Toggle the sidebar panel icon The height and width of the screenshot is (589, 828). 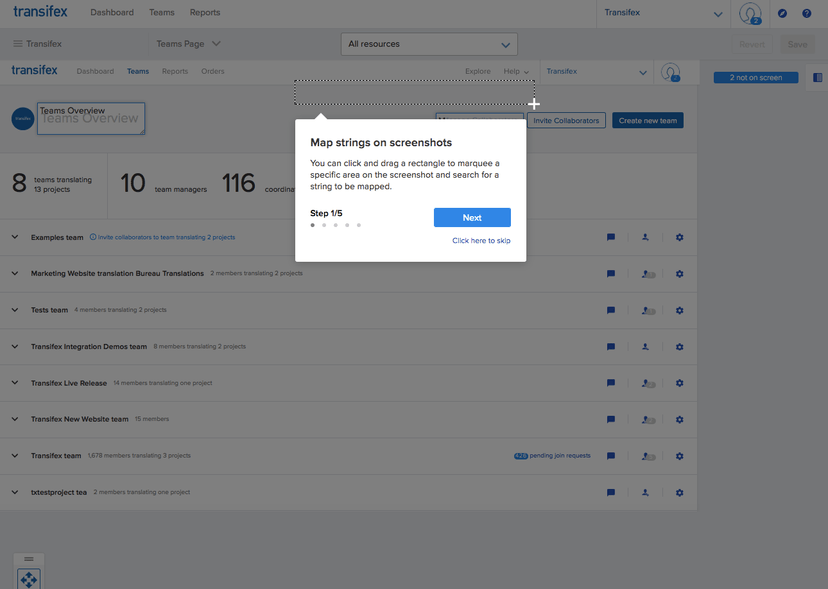(817, 78)
